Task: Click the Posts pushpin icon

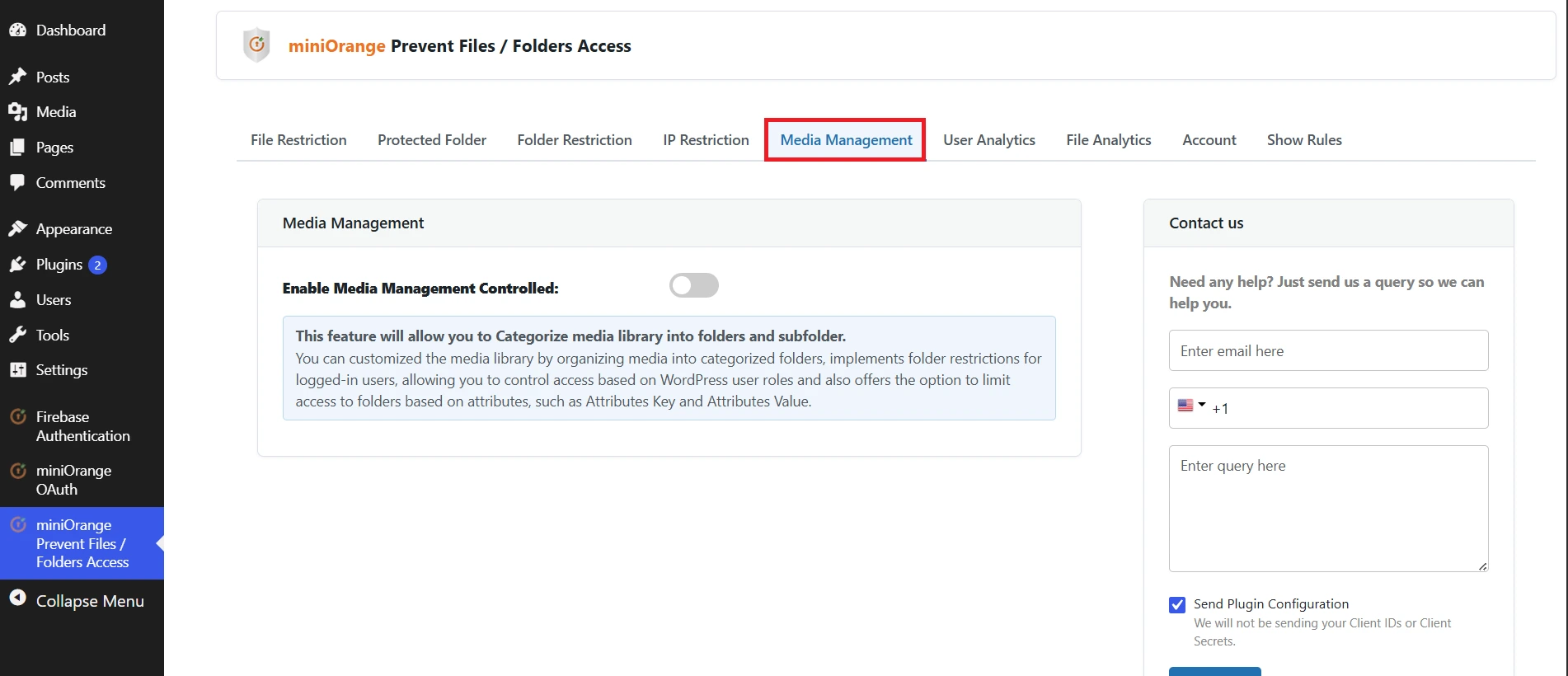Action: point(17,77)
